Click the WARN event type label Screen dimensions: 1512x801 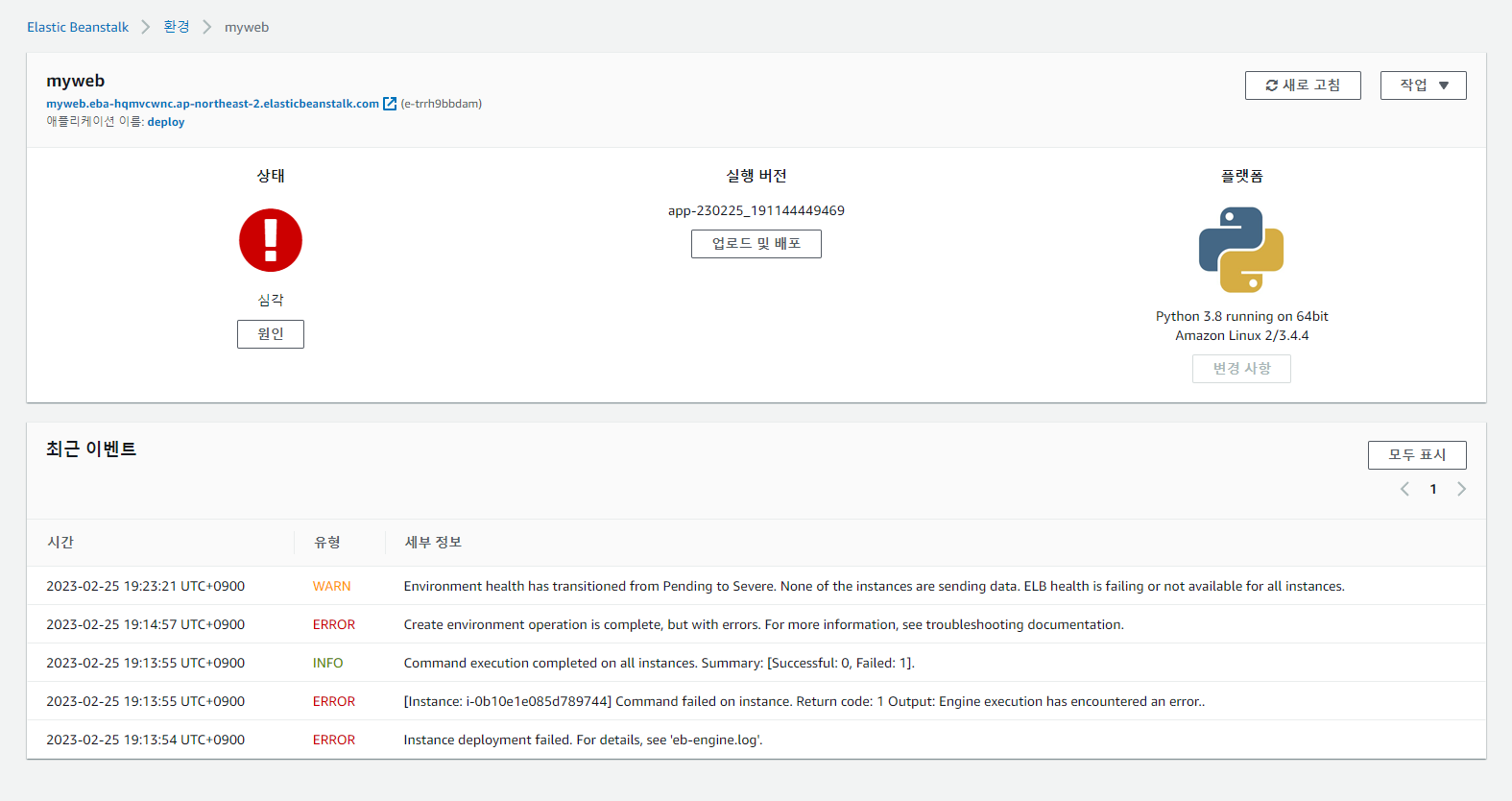point(332,586)
